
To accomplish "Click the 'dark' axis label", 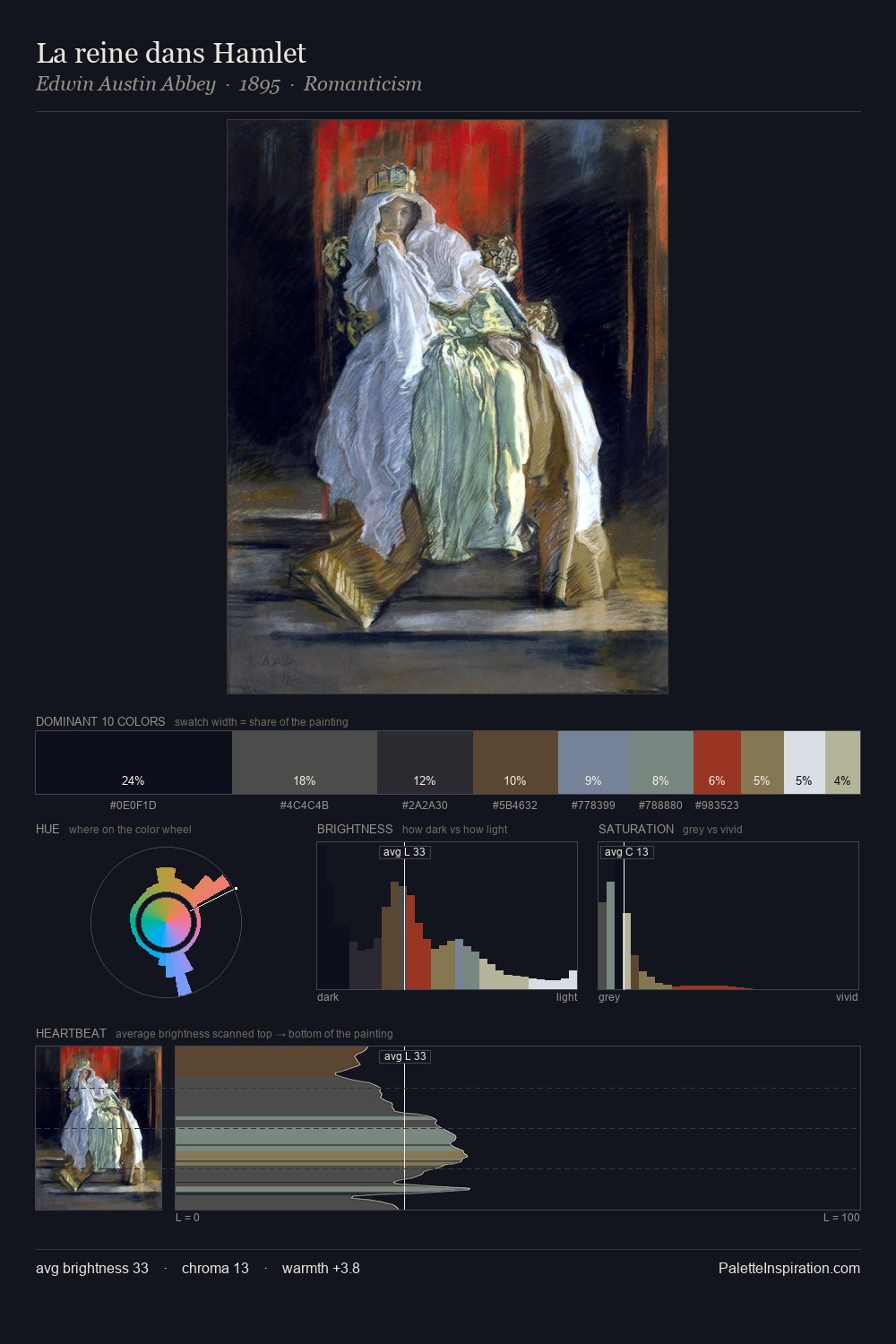I will (x=328, y=997).
